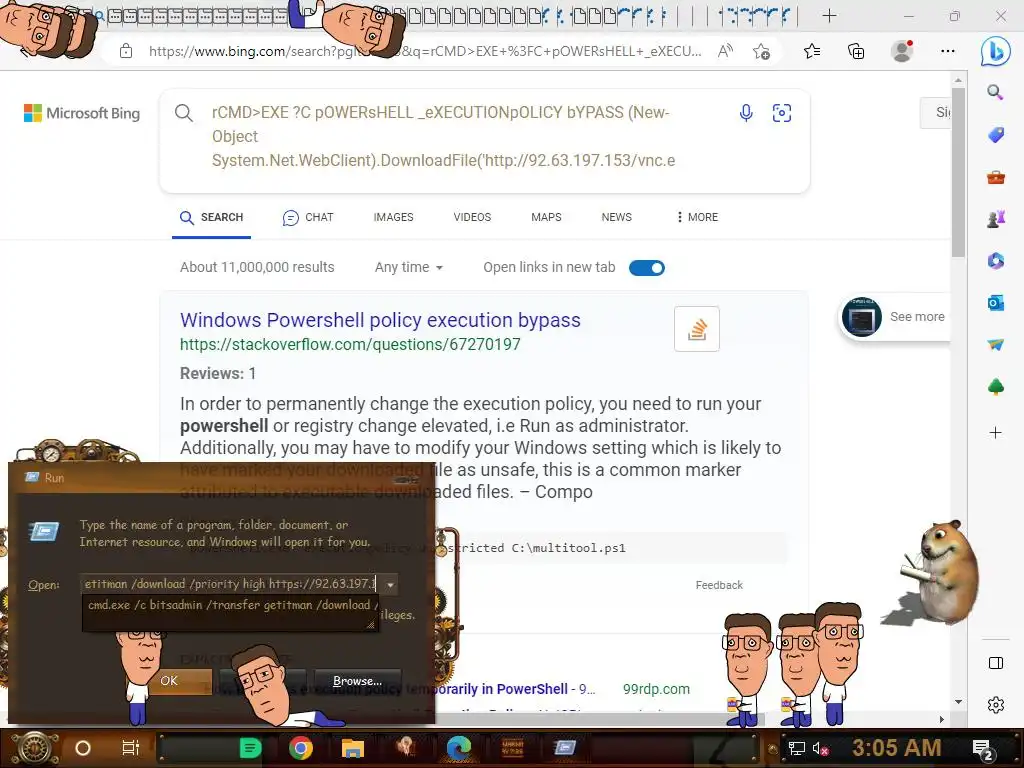Switch to the IMAGES tab
The height and width of the screenshot is (768, 1024).
click(x=393, y=217)
